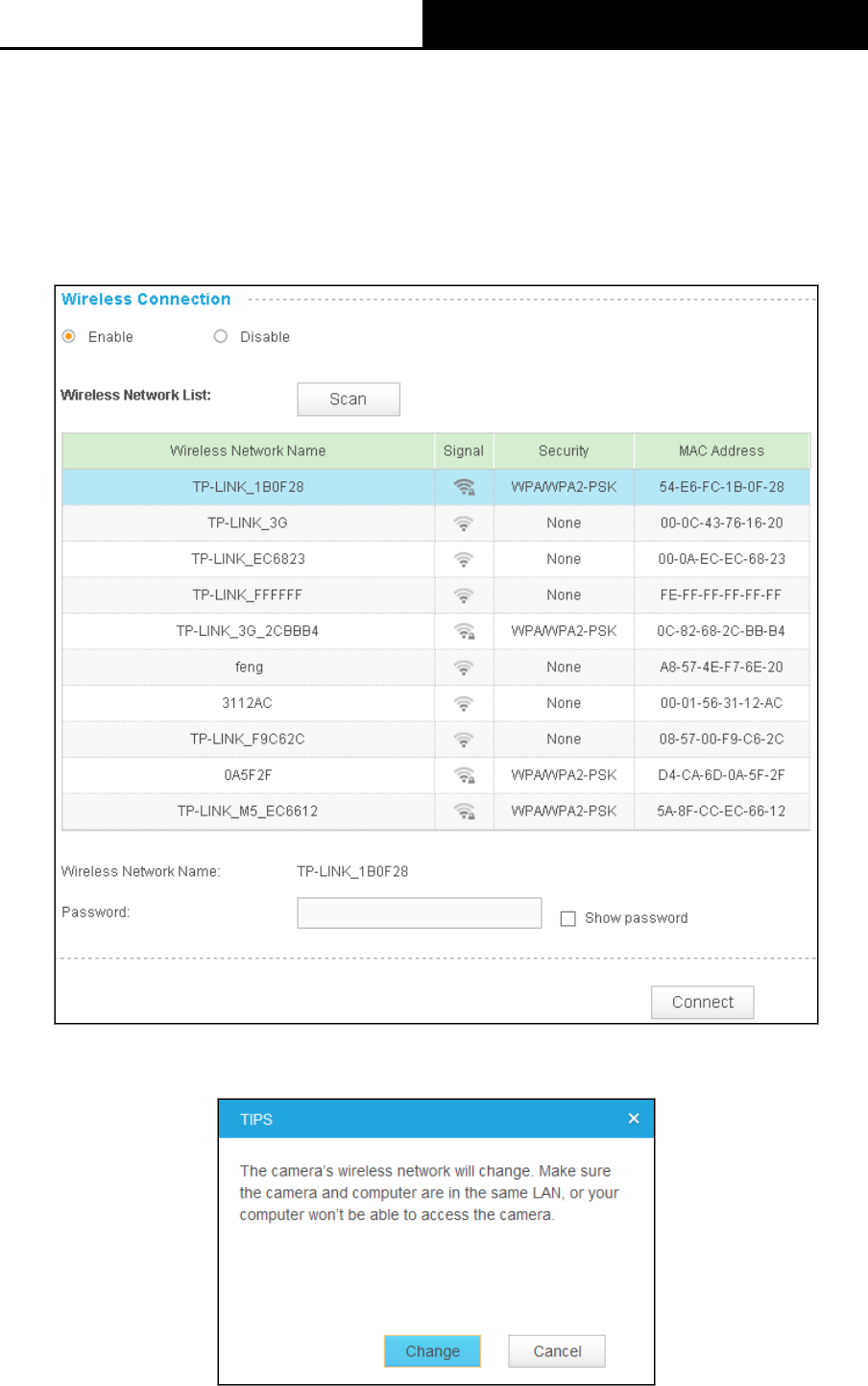Click MAC address D4-CA-6D-0A-5F-2F
Image resolution: width=868 pixels, height=1386 pixels.
pyautogui.click(x=722, y=775)
